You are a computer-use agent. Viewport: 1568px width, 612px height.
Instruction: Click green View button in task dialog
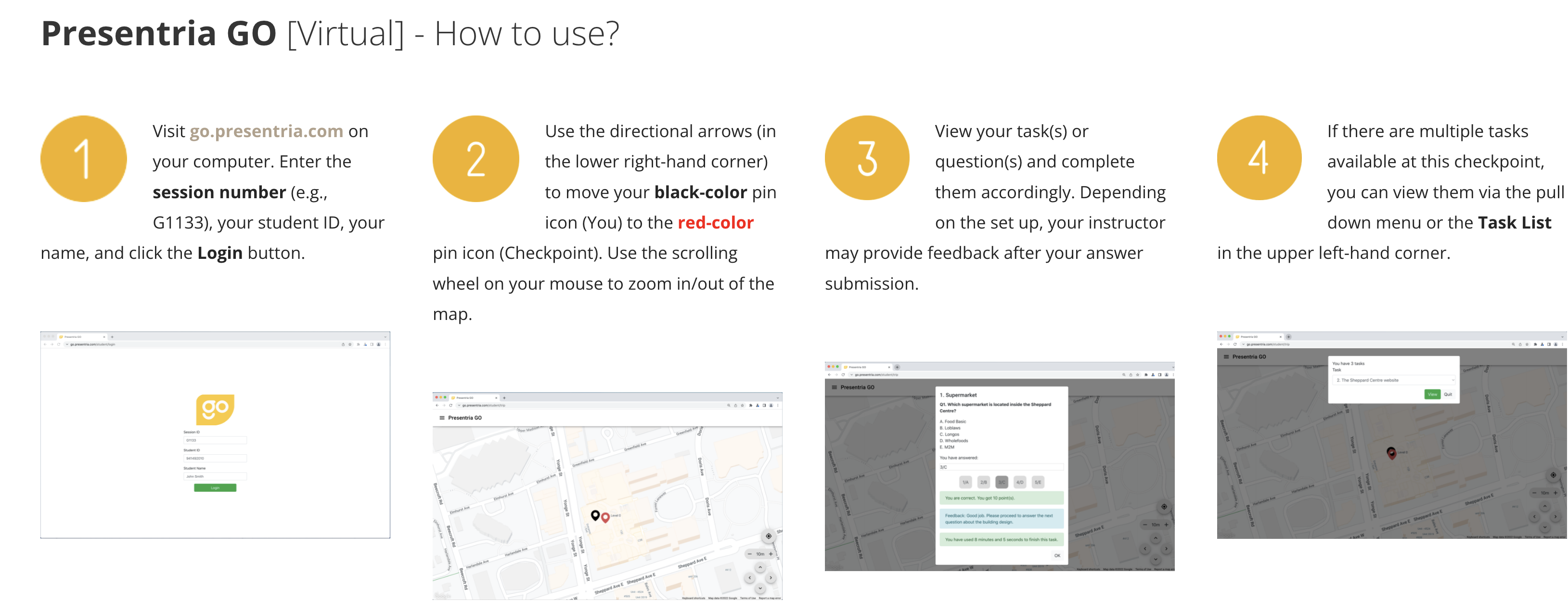point(1432,394)
